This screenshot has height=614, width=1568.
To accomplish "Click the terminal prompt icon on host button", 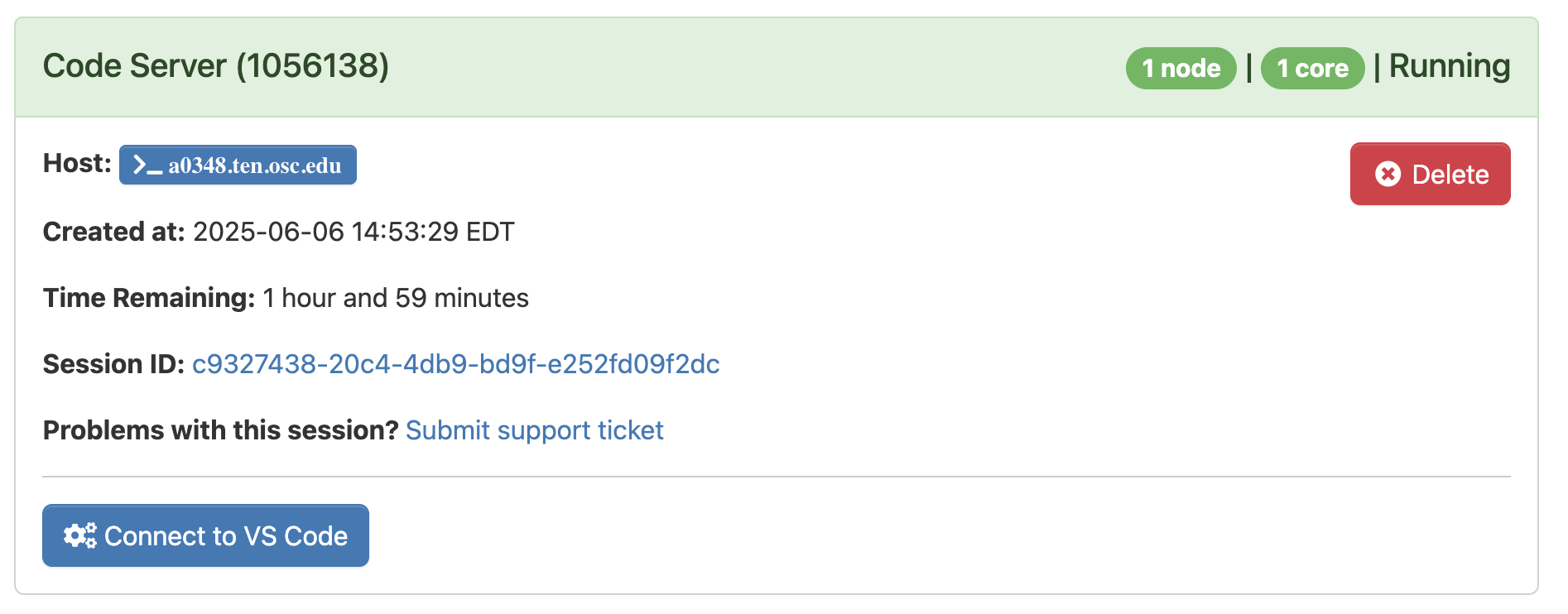I will click(x=148, y=165).
